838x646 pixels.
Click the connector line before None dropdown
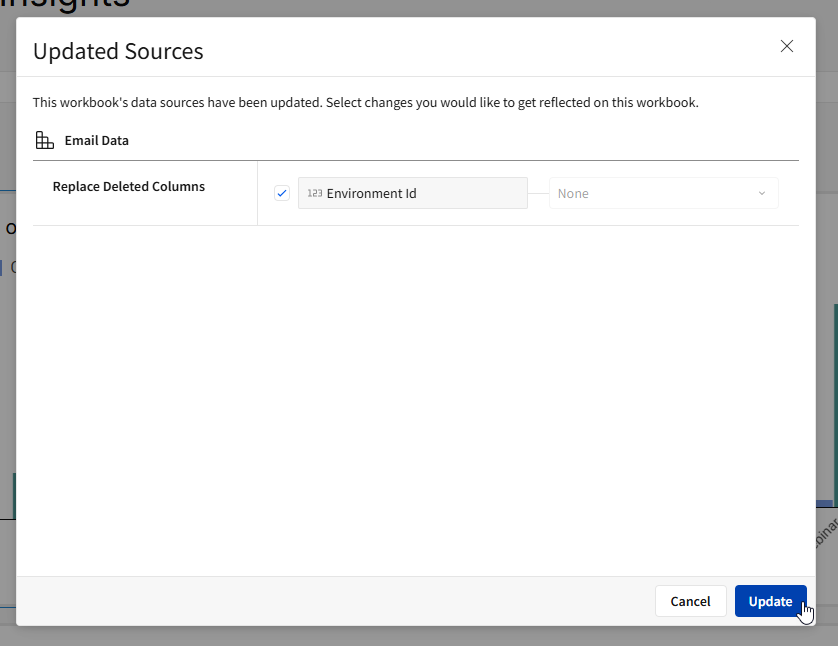[x=538, y=193]
